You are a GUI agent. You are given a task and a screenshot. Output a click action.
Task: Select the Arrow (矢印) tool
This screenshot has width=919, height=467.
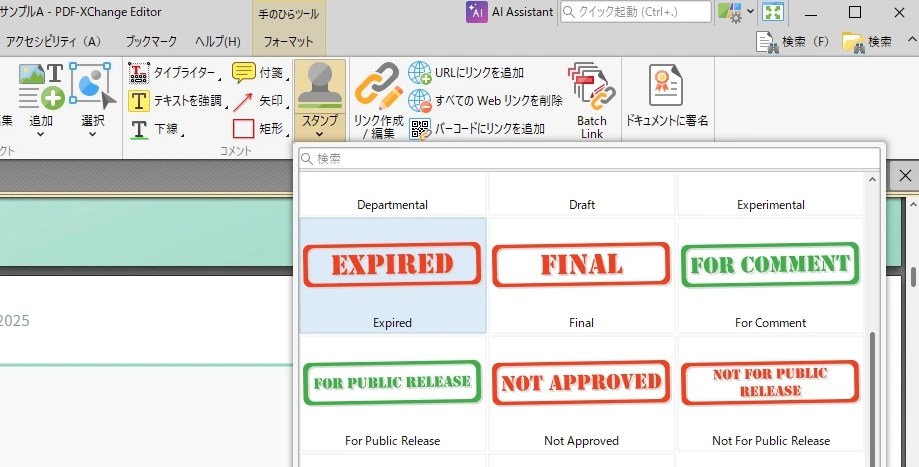(260, 101)
